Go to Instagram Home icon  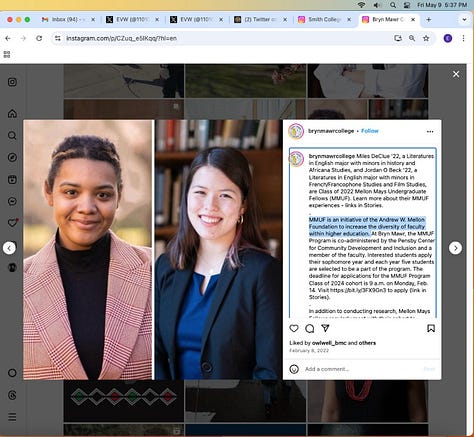(12, 113)
